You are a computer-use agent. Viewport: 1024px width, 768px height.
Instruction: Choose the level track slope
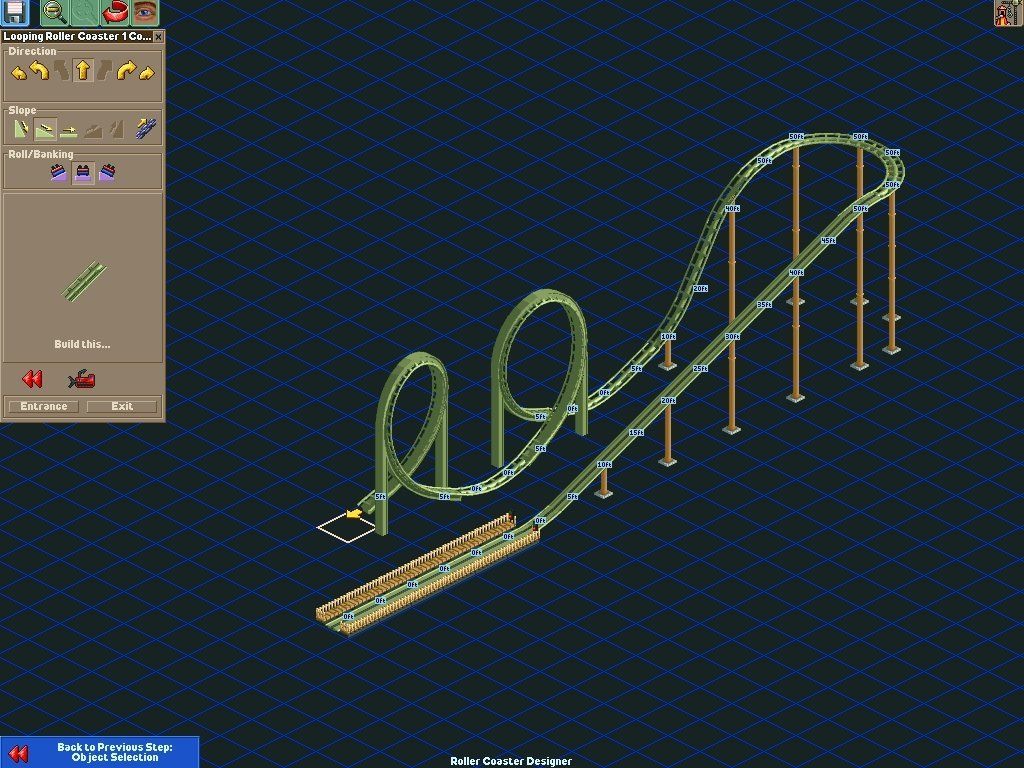click(x=68, y=129)
